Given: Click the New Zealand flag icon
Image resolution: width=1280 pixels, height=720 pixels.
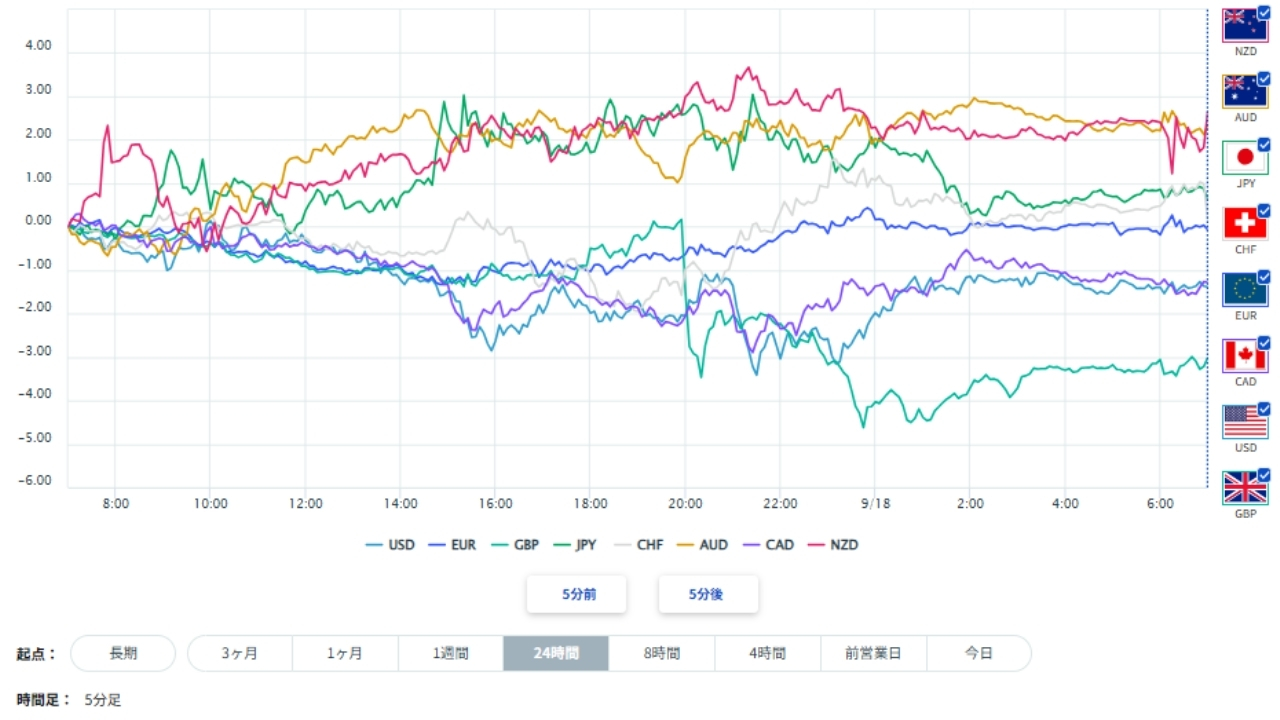Looking at the screenshot, I should tap(1245, 25).
